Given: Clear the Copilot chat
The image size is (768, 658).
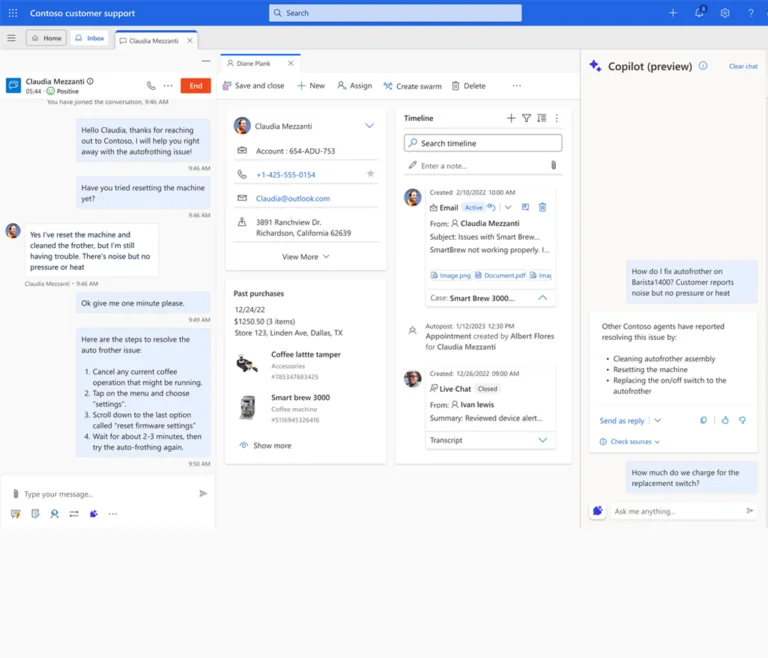Looking at the screenshot, I should 743,66.
